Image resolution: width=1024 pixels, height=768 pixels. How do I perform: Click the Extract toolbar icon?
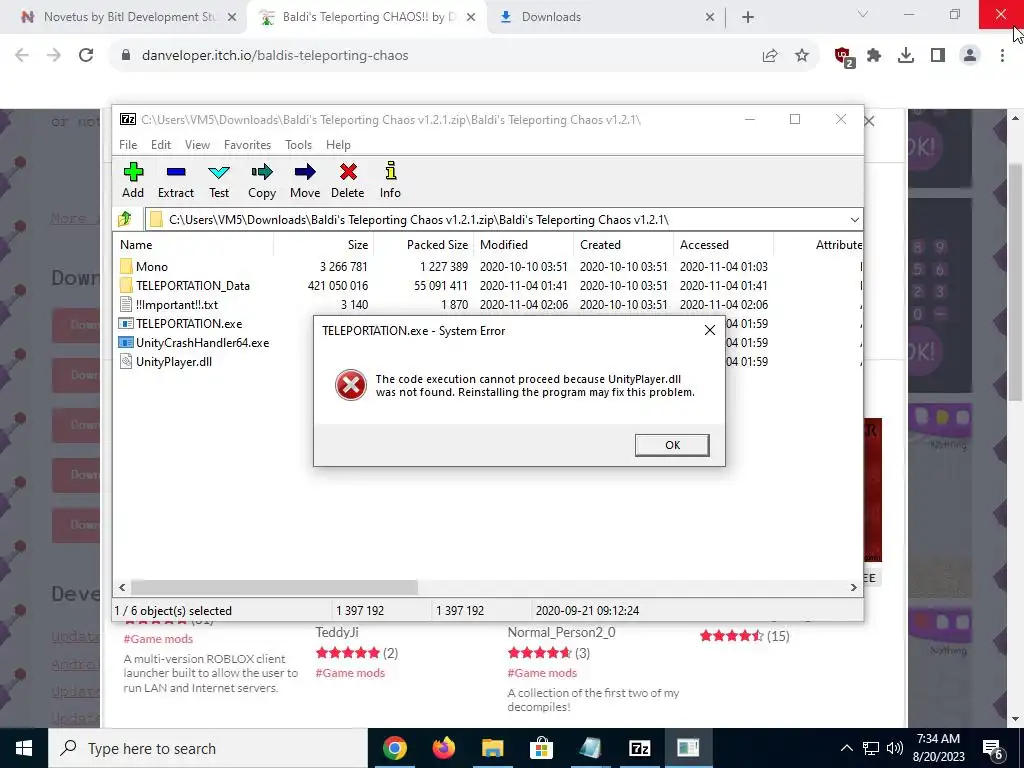176,180
